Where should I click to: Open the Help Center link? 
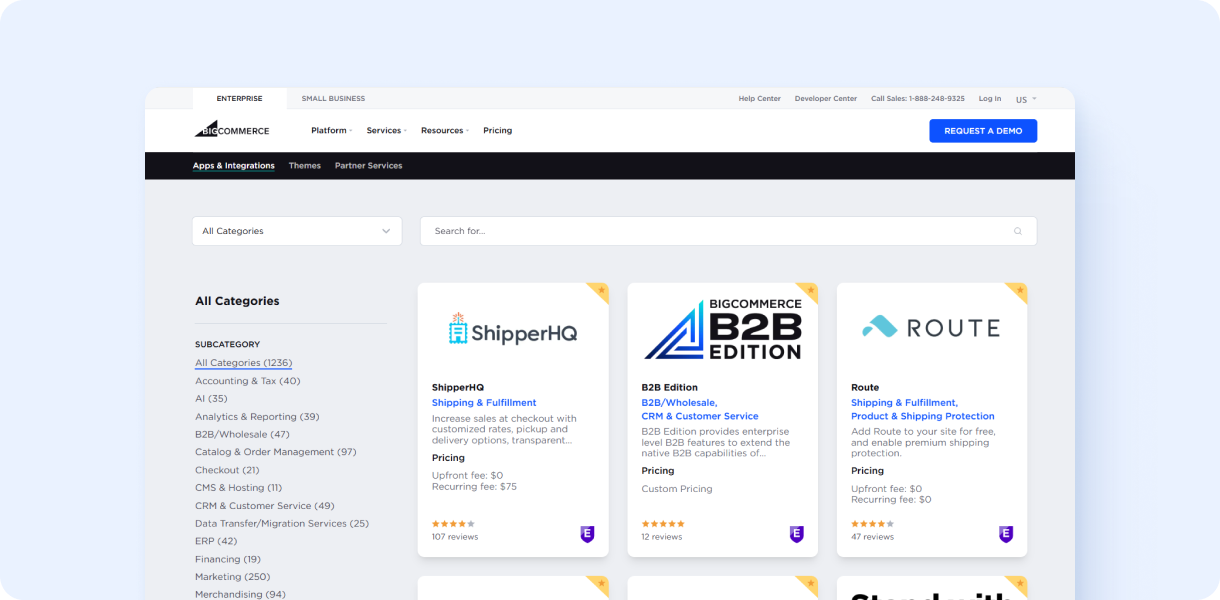759,99
